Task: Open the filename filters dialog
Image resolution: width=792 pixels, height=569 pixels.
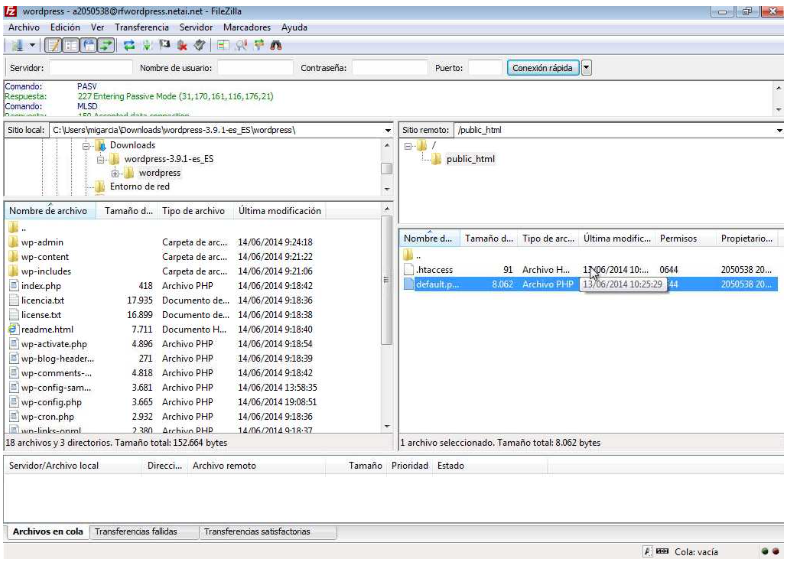Action: [x=223, y=45]
